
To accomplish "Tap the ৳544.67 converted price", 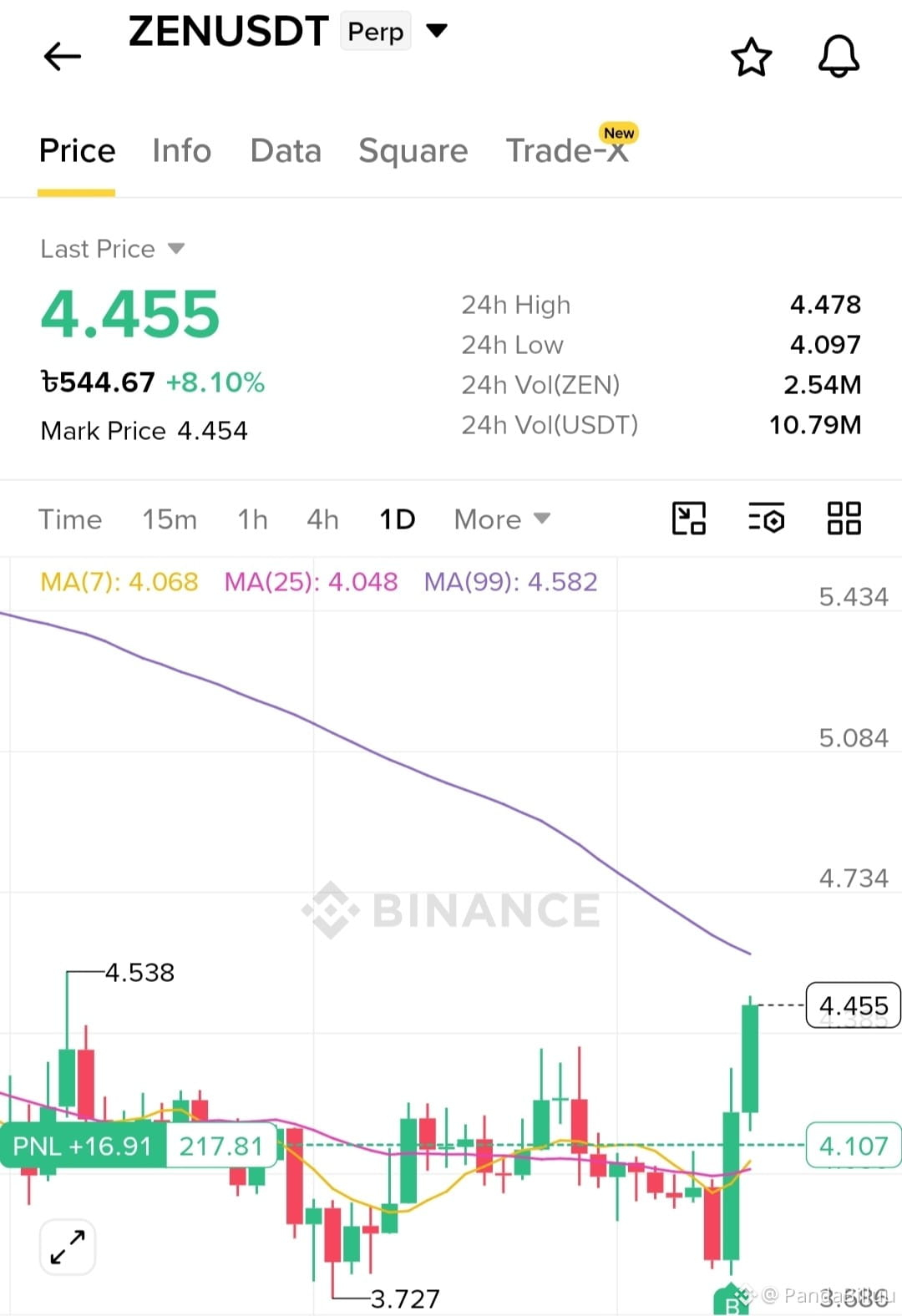I will coord(98,382).
